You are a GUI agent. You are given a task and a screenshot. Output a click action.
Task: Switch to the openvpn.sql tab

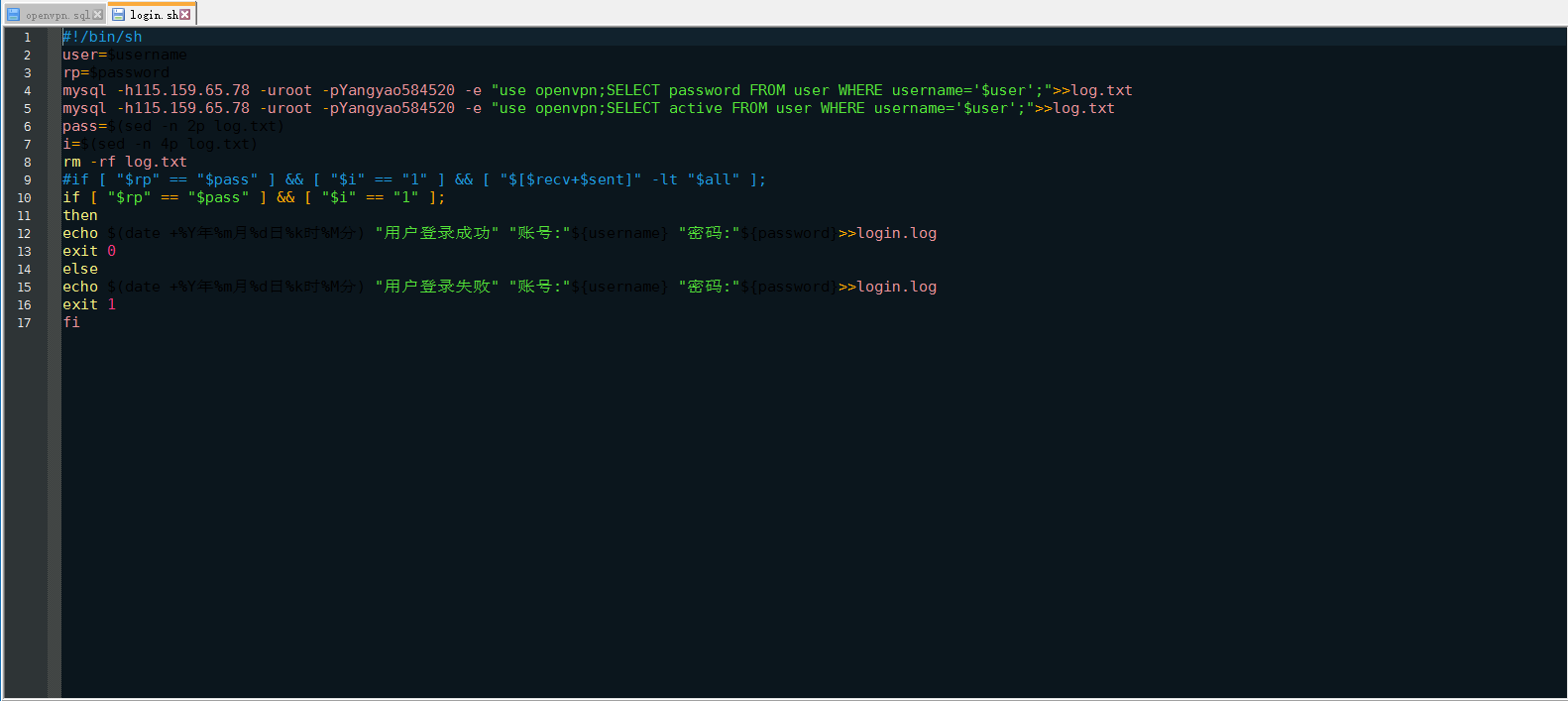(57, 15)
